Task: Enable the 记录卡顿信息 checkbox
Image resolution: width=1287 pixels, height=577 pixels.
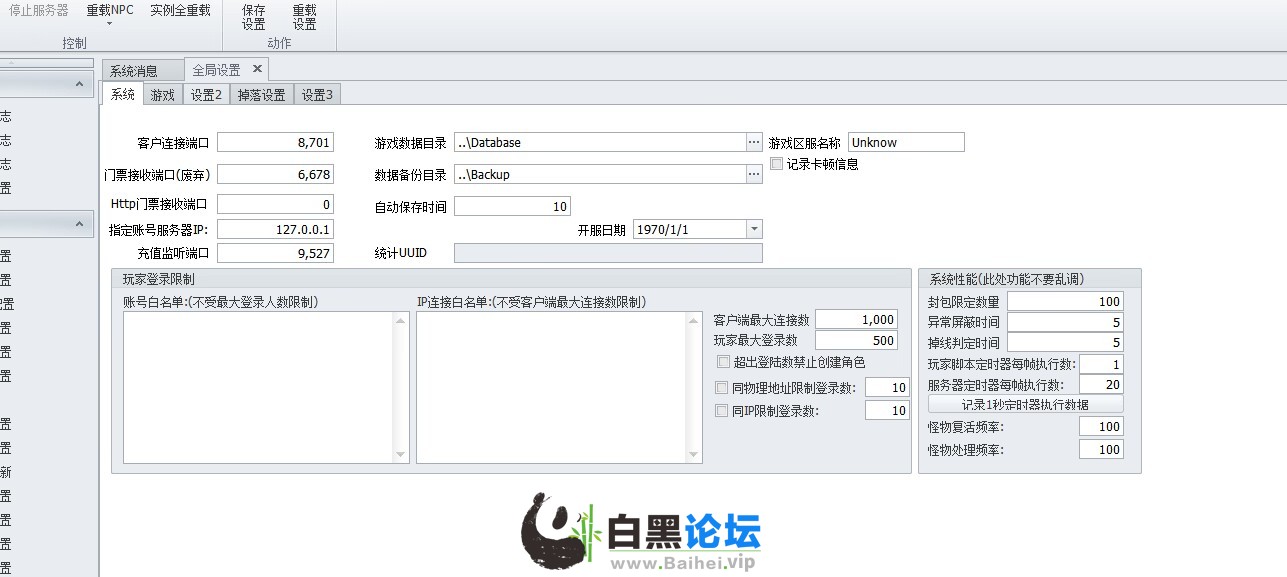Action: pos(777,164)
